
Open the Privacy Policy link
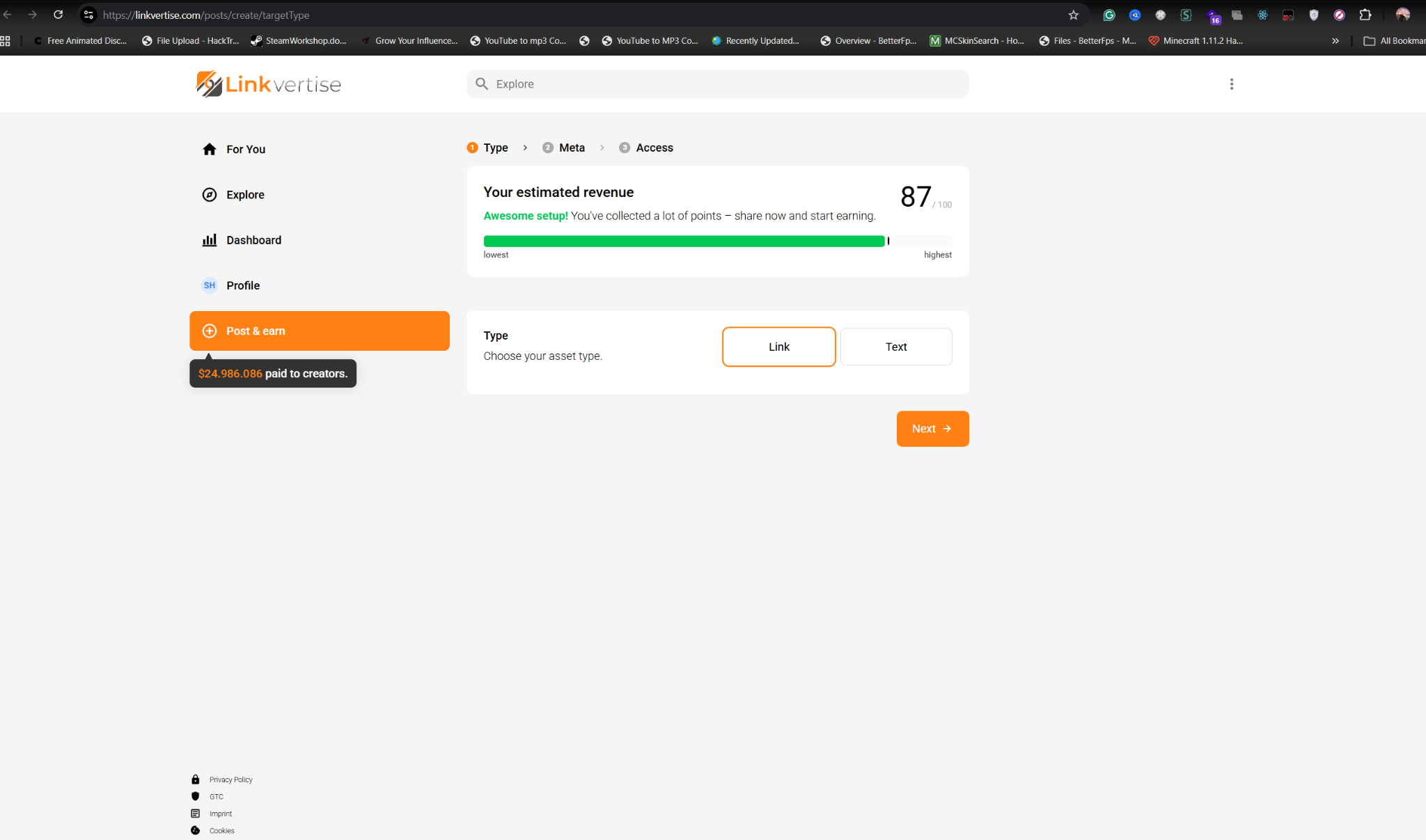(x=230, y=779)
